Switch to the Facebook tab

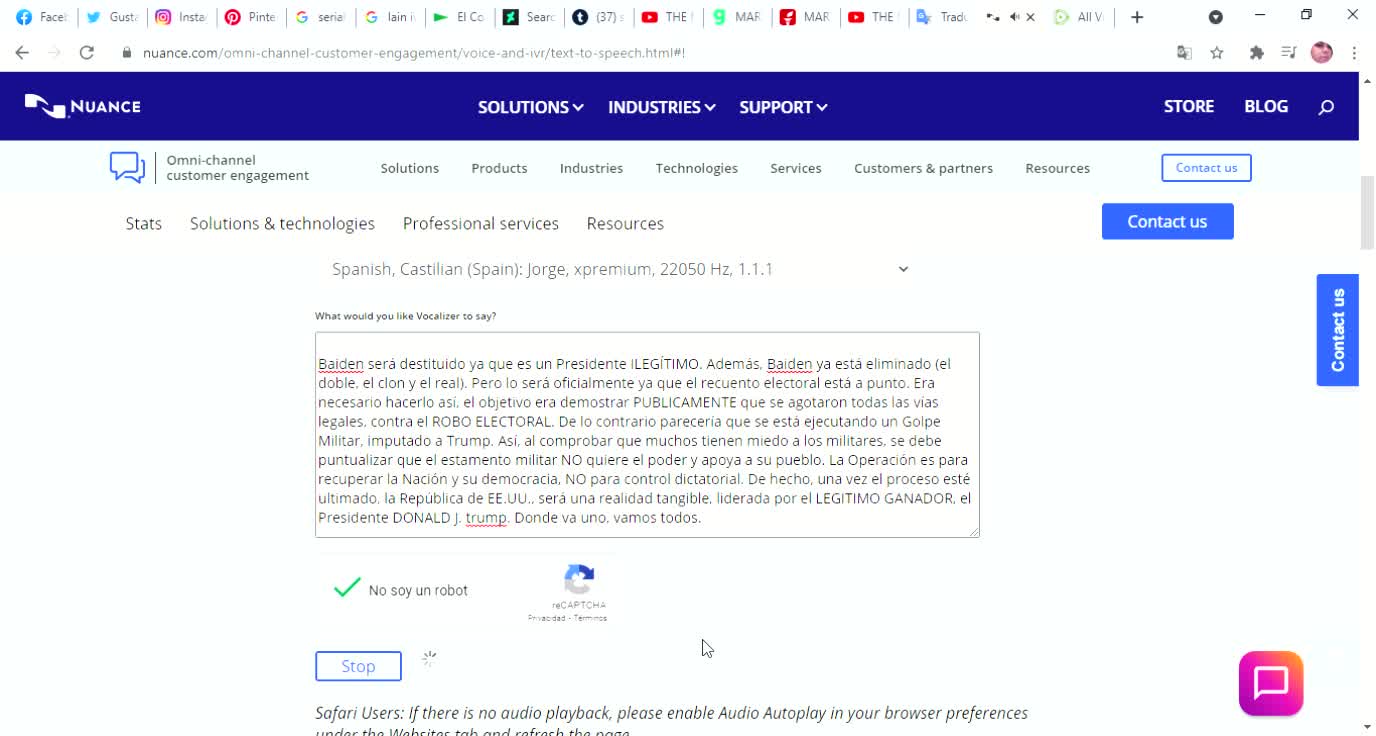coord(42,17)
